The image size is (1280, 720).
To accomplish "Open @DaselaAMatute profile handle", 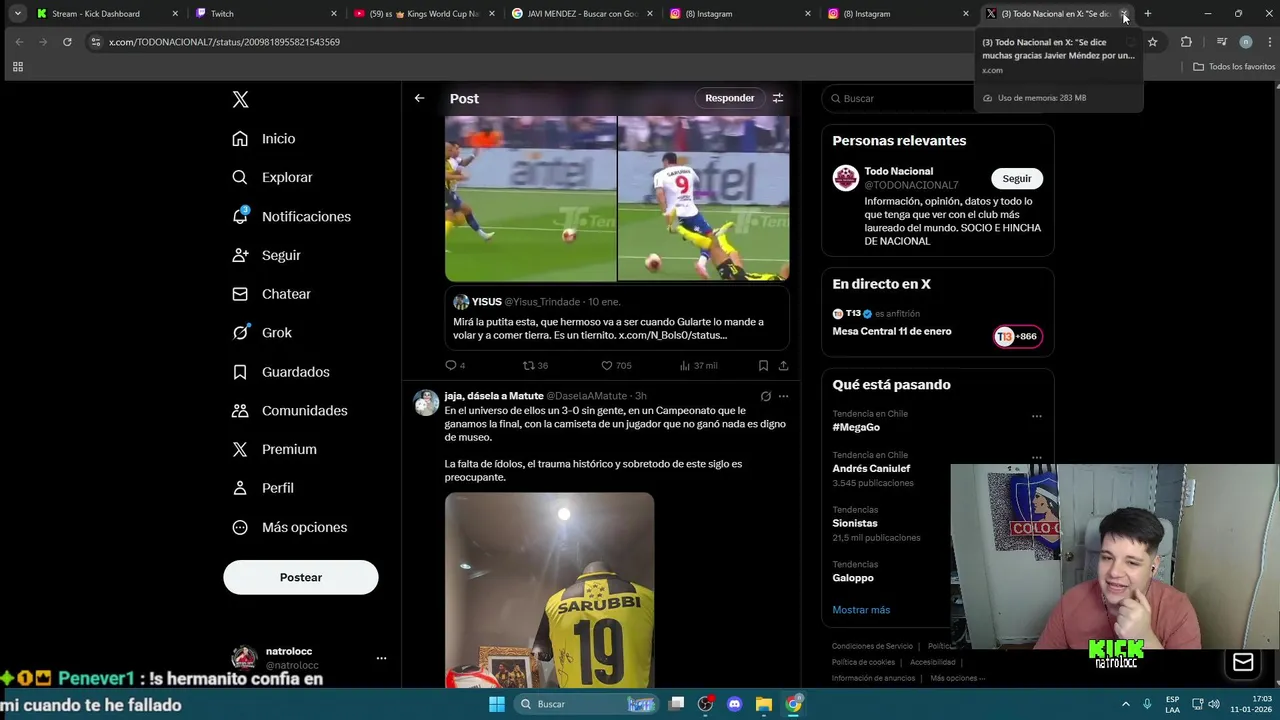I will click(x=587, y=396).
